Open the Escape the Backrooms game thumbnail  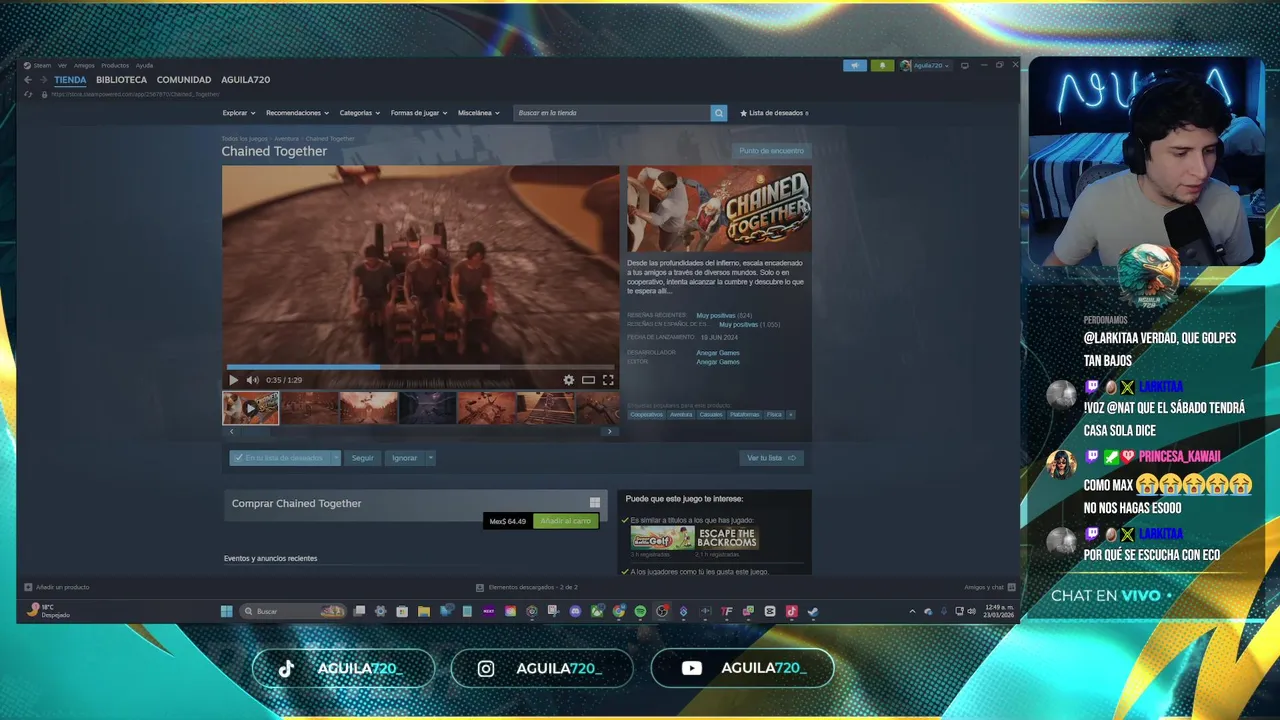(x=727, y=538)
